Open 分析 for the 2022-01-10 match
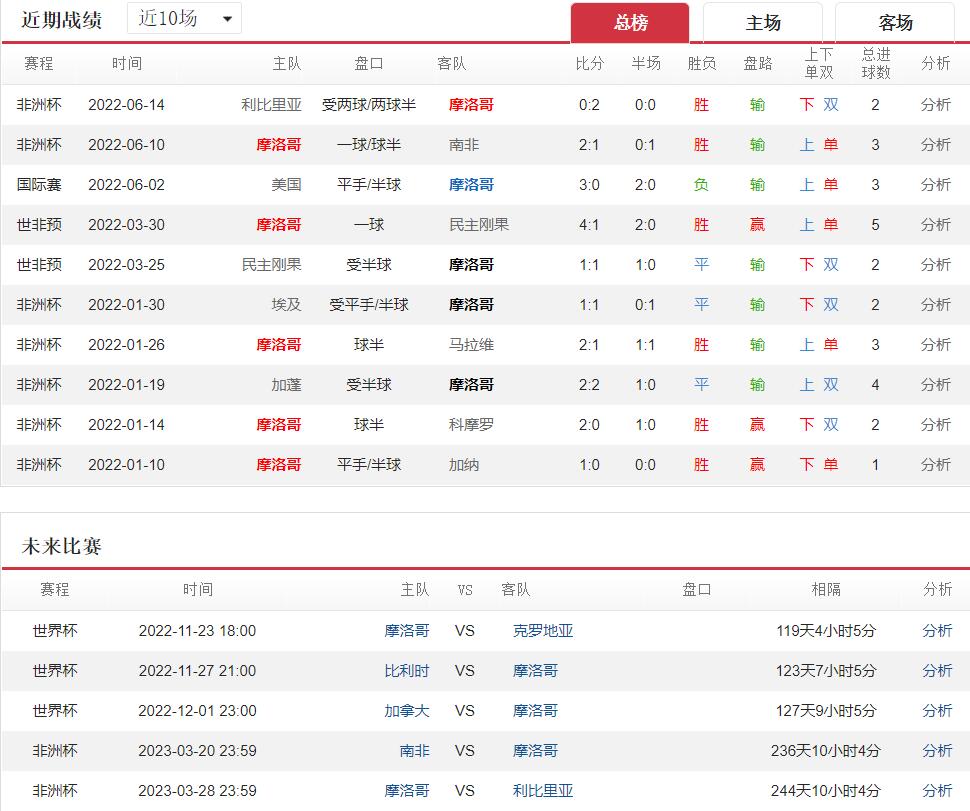 point(935,465)
